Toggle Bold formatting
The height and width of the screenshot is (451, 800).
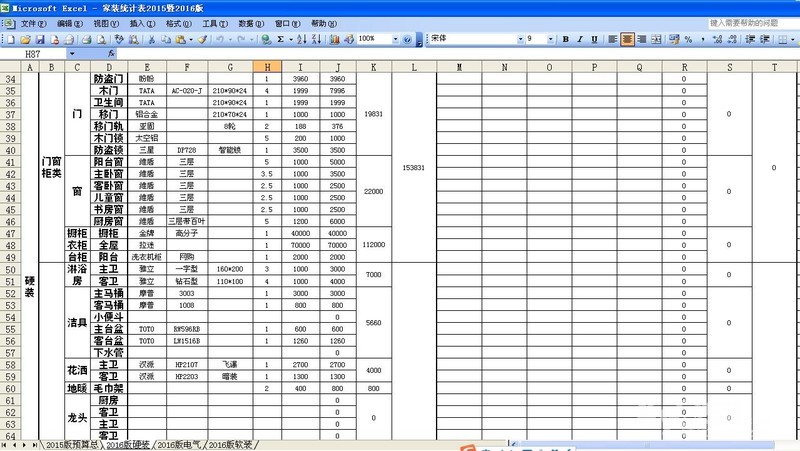(x=565, y=39)
